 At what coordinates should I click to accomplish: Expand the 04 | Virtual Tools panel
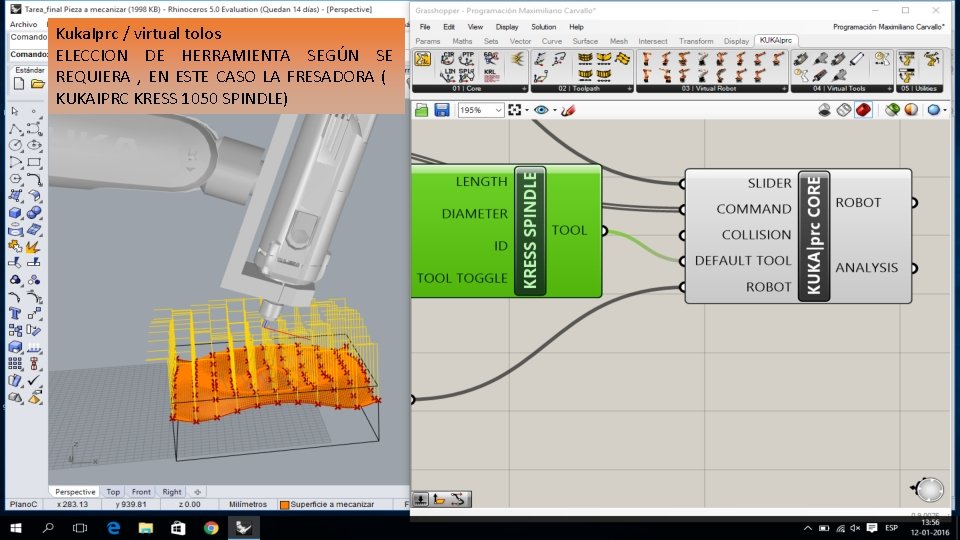pyautogui.click(x=890, y=89)
